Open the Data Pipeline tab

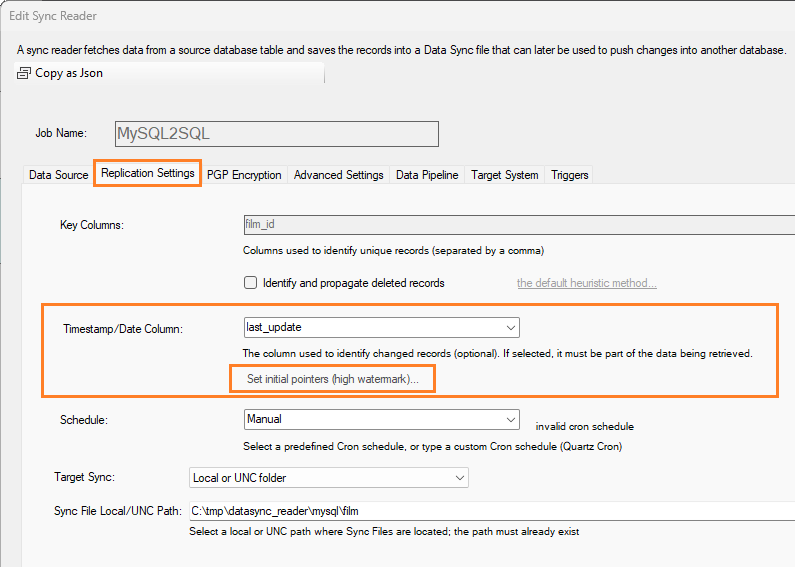(x=427, y=175)
